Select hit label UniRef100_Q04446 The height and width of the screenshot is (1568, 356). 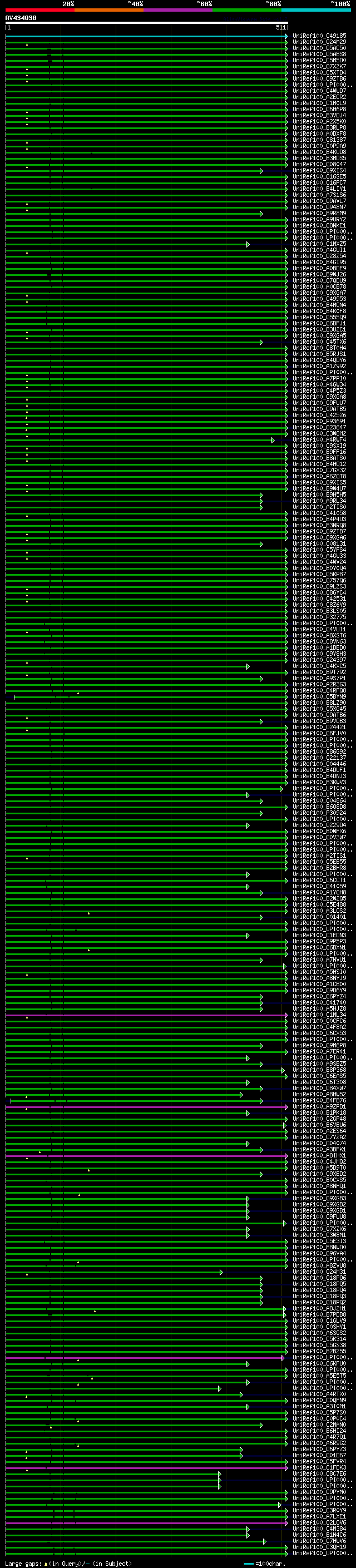pos(319,764)
